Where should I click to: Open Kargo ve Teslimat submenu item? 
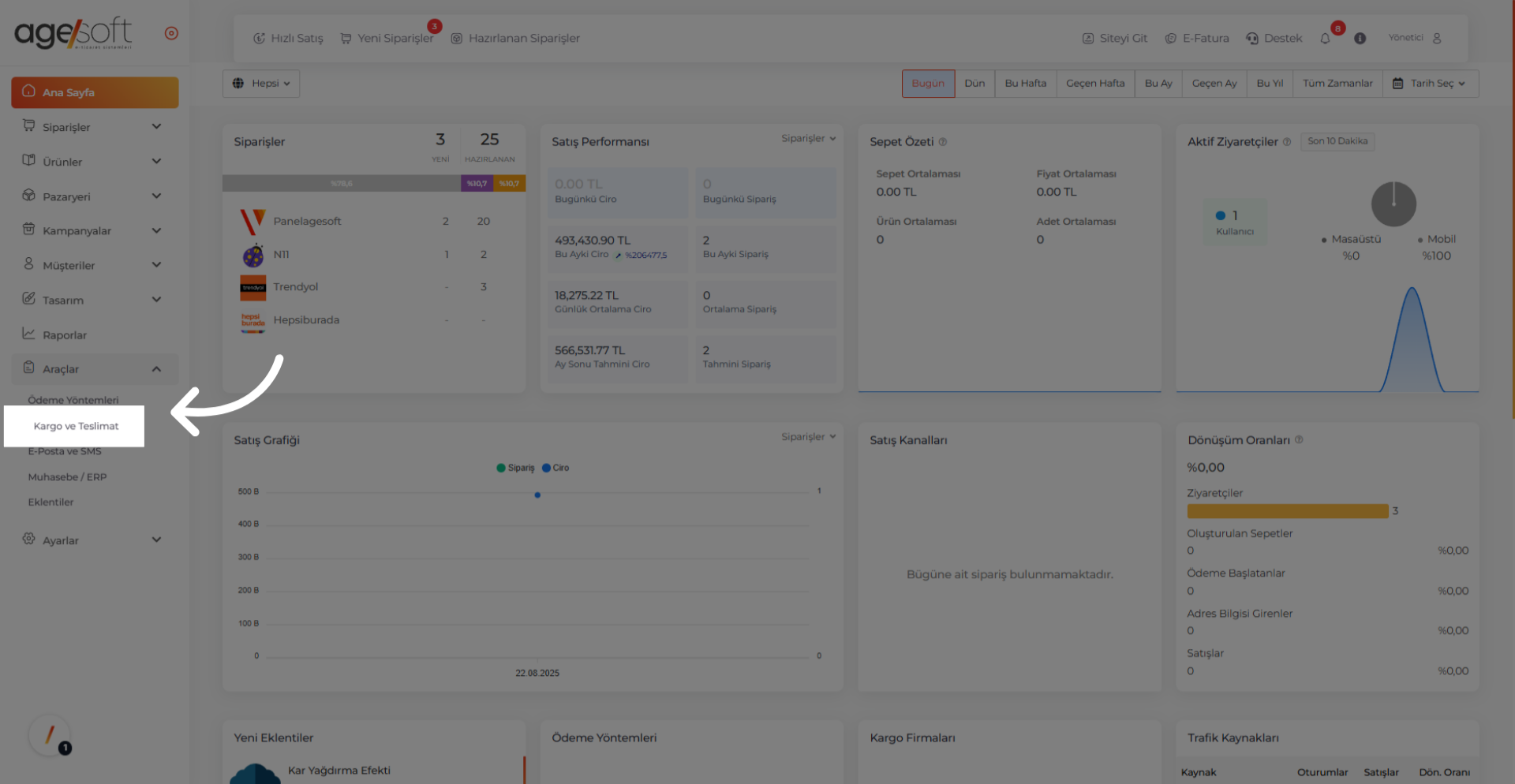click(76, 426)
